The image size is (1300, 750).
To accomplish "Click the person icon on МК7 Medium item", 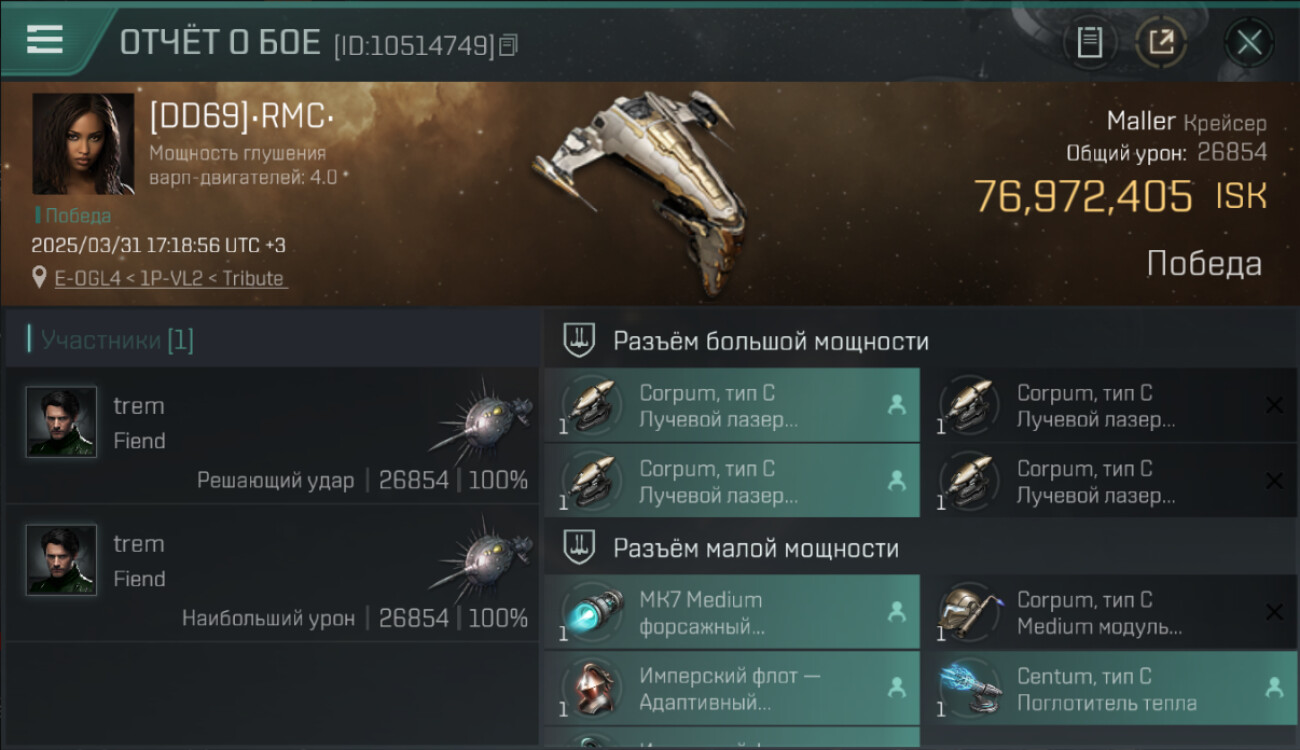I will pos(896,611).
